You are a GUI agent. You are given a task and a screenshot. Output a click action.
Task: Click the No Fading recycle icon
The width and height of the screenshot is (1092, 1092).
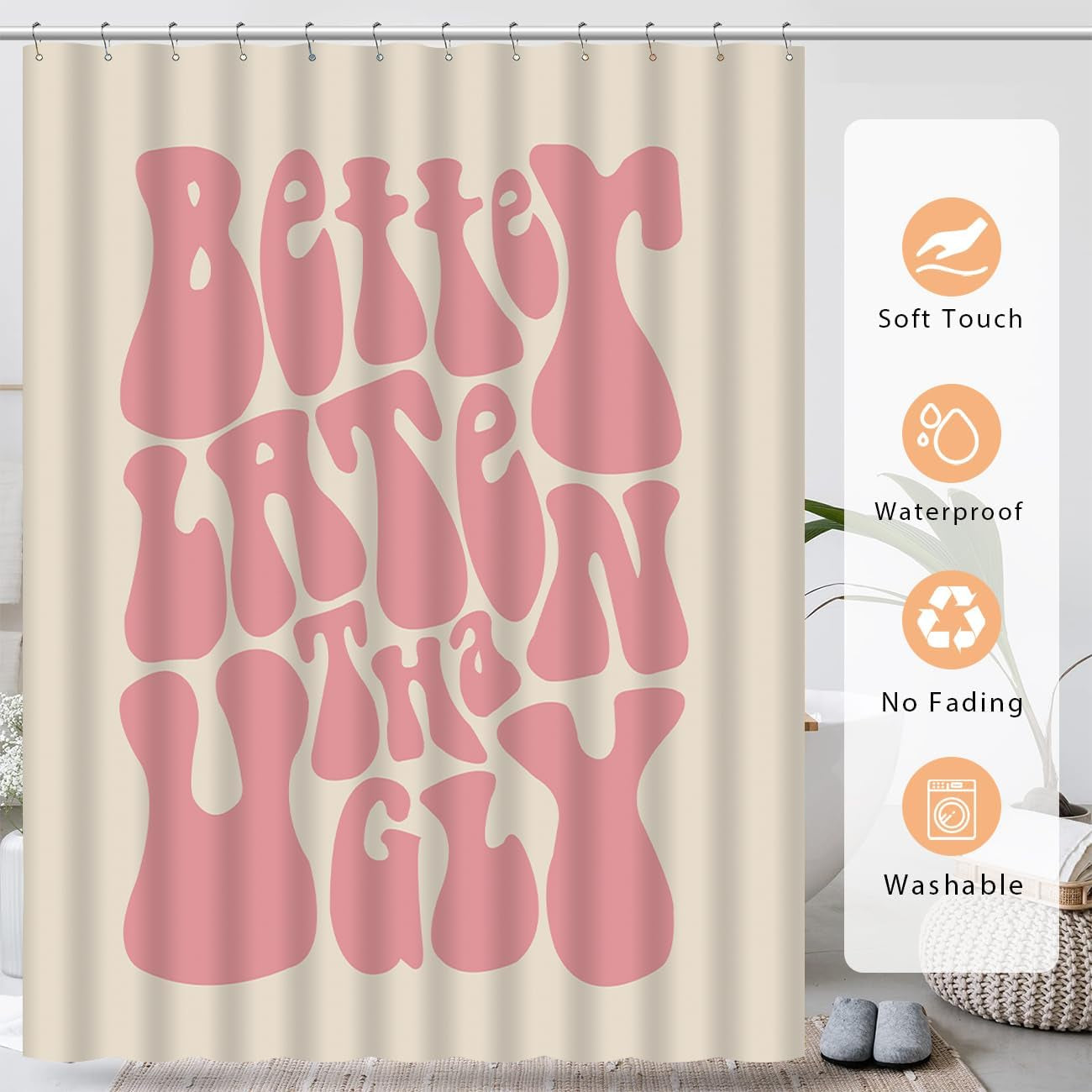(x=951, y=619)
